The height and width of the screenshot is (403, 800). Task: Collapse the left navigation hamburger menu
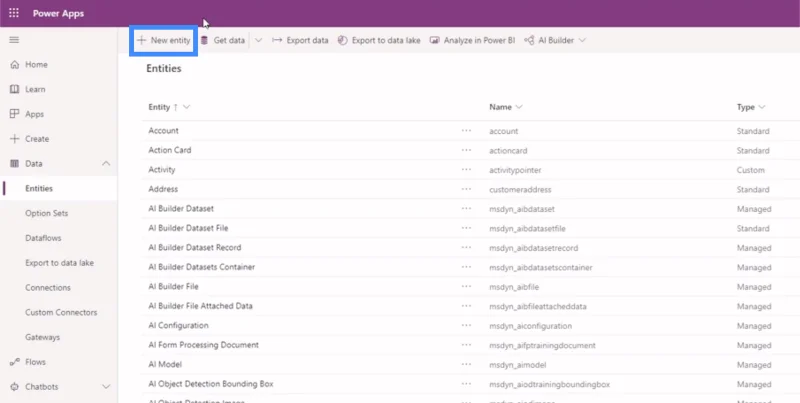tap(14, 40)
